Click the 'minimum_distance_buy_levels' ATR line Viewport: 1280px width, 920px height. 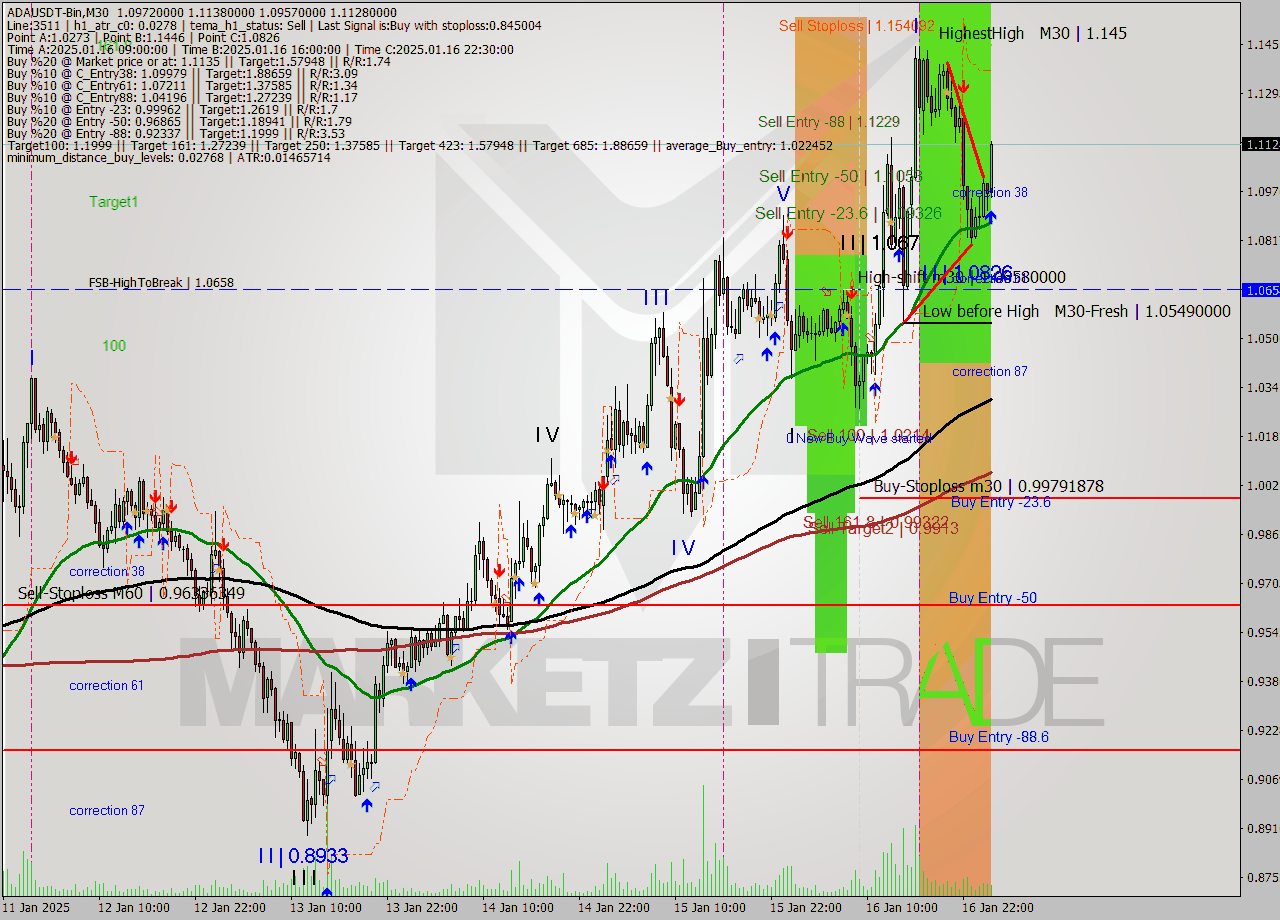(168, 158)
